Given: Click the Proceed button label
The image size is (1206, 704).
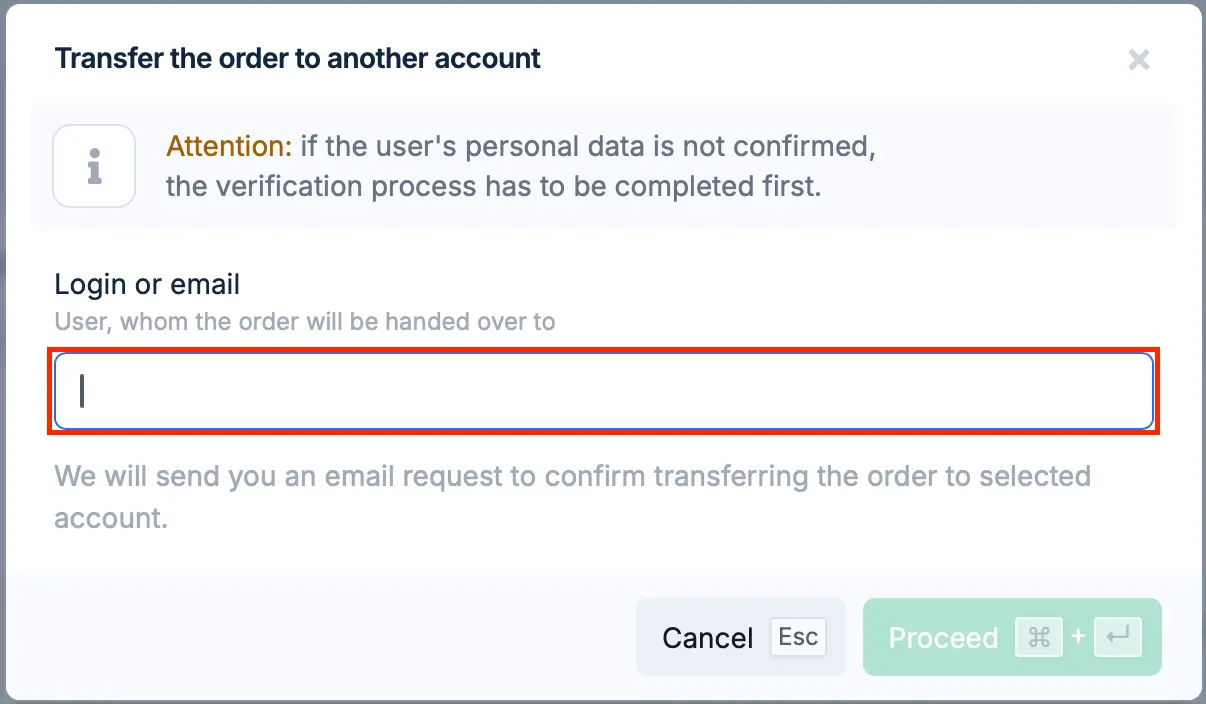Looking at the screenshot, I should tap(943, 638).
